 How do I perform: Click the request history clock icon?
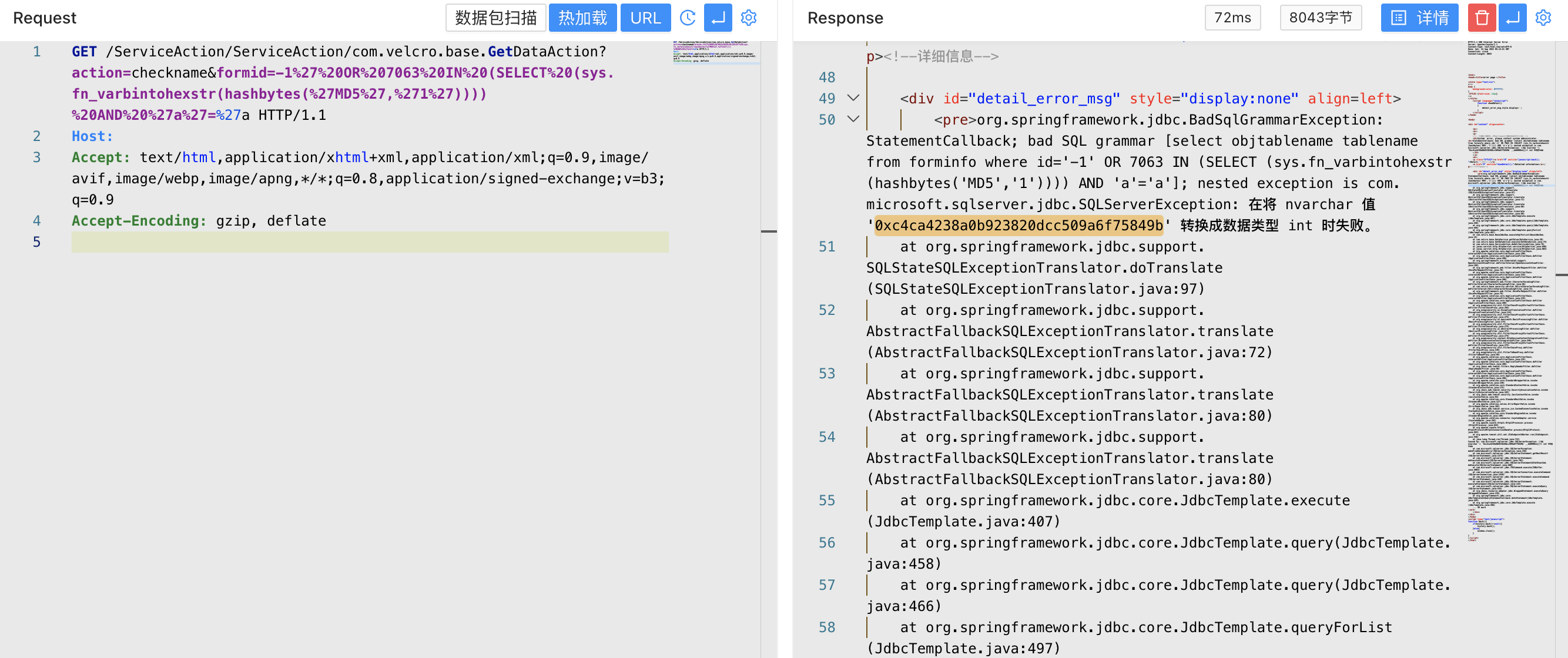(x=687, y=18)
